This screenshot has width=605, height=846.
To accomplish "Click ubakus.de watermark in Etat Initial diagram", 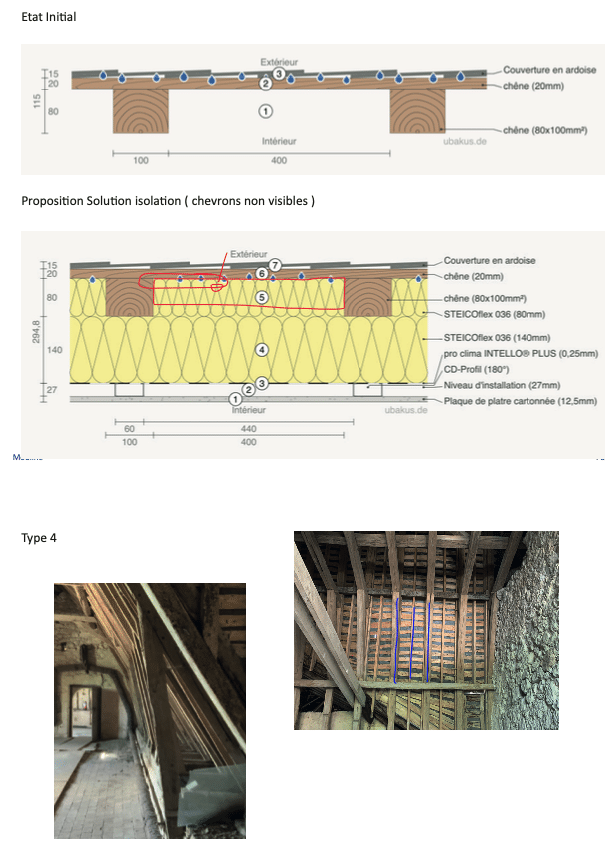I will (464, 142).
